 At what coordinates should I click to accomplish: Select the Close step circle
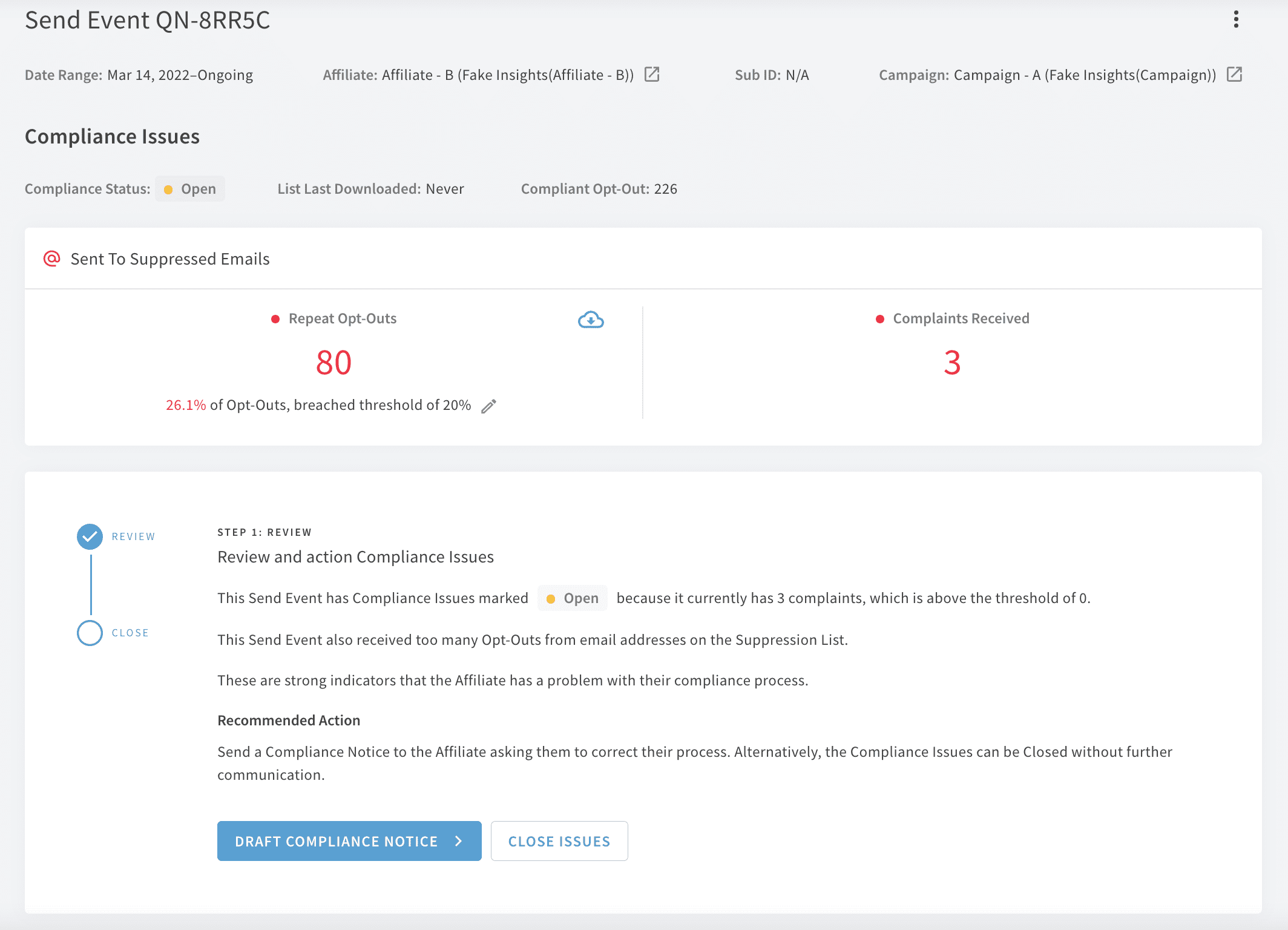pyautogui.click(x=90, y=633)
